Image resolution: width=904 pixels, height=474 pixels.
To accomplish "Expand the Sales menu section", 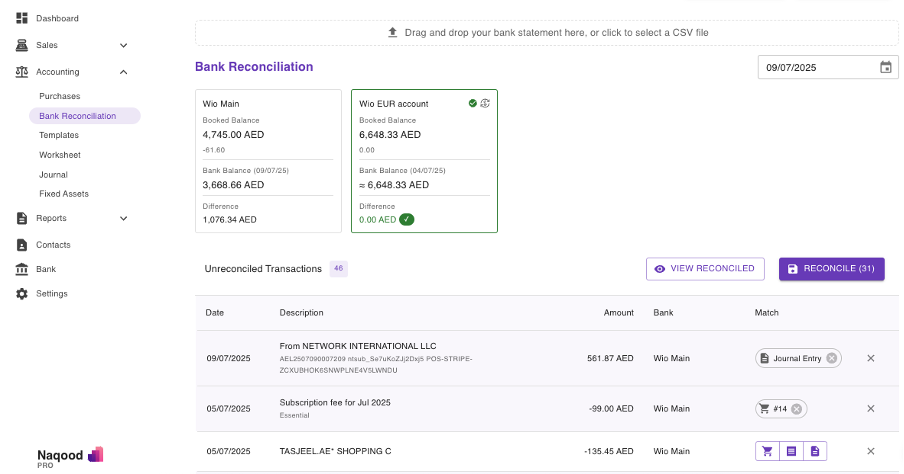I will pos(124,45).
